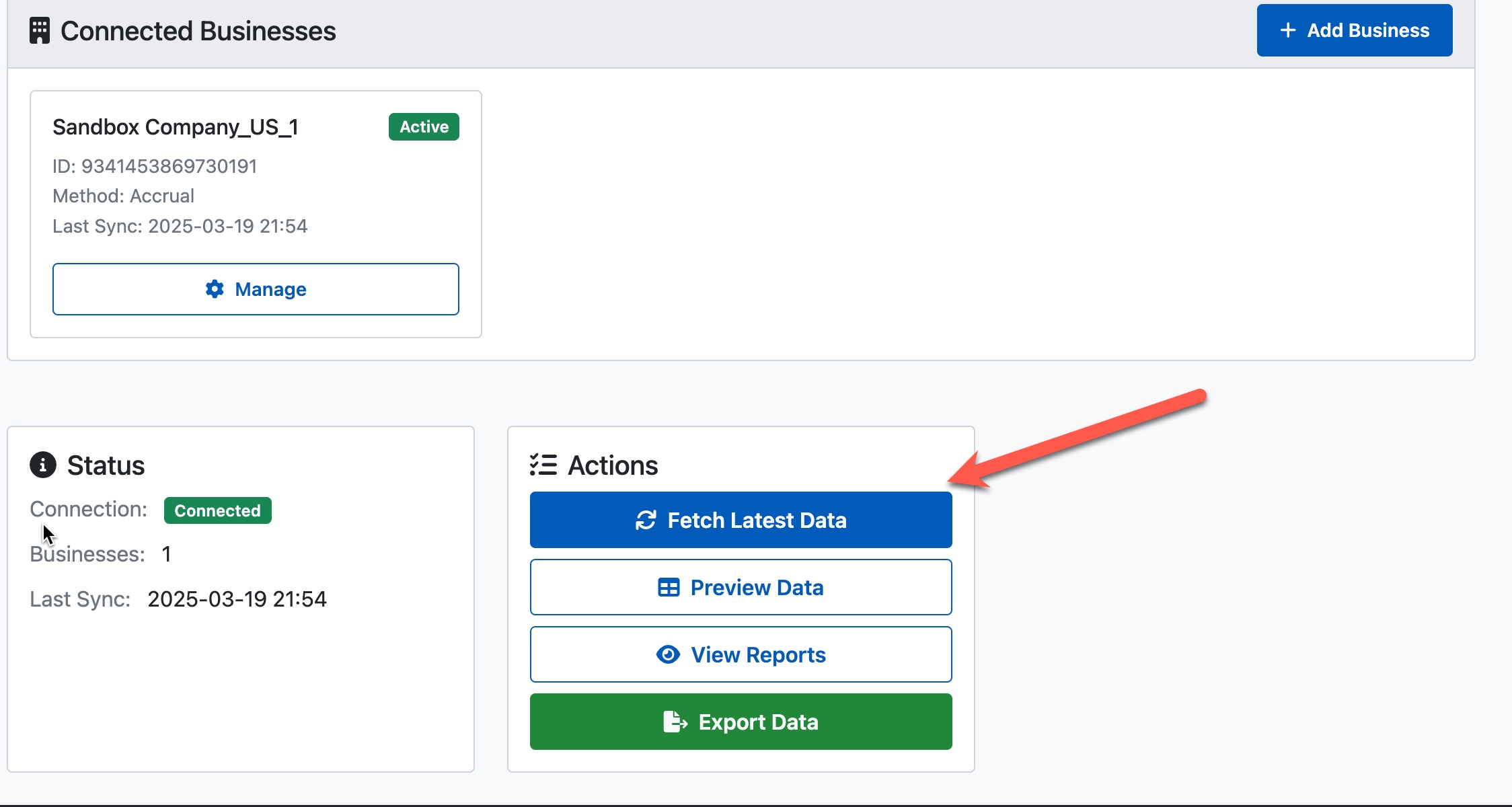Click the refresh arrows icon in Fetch Latest Data
The height and width of the screenshot is (807, 1512).
646,520
